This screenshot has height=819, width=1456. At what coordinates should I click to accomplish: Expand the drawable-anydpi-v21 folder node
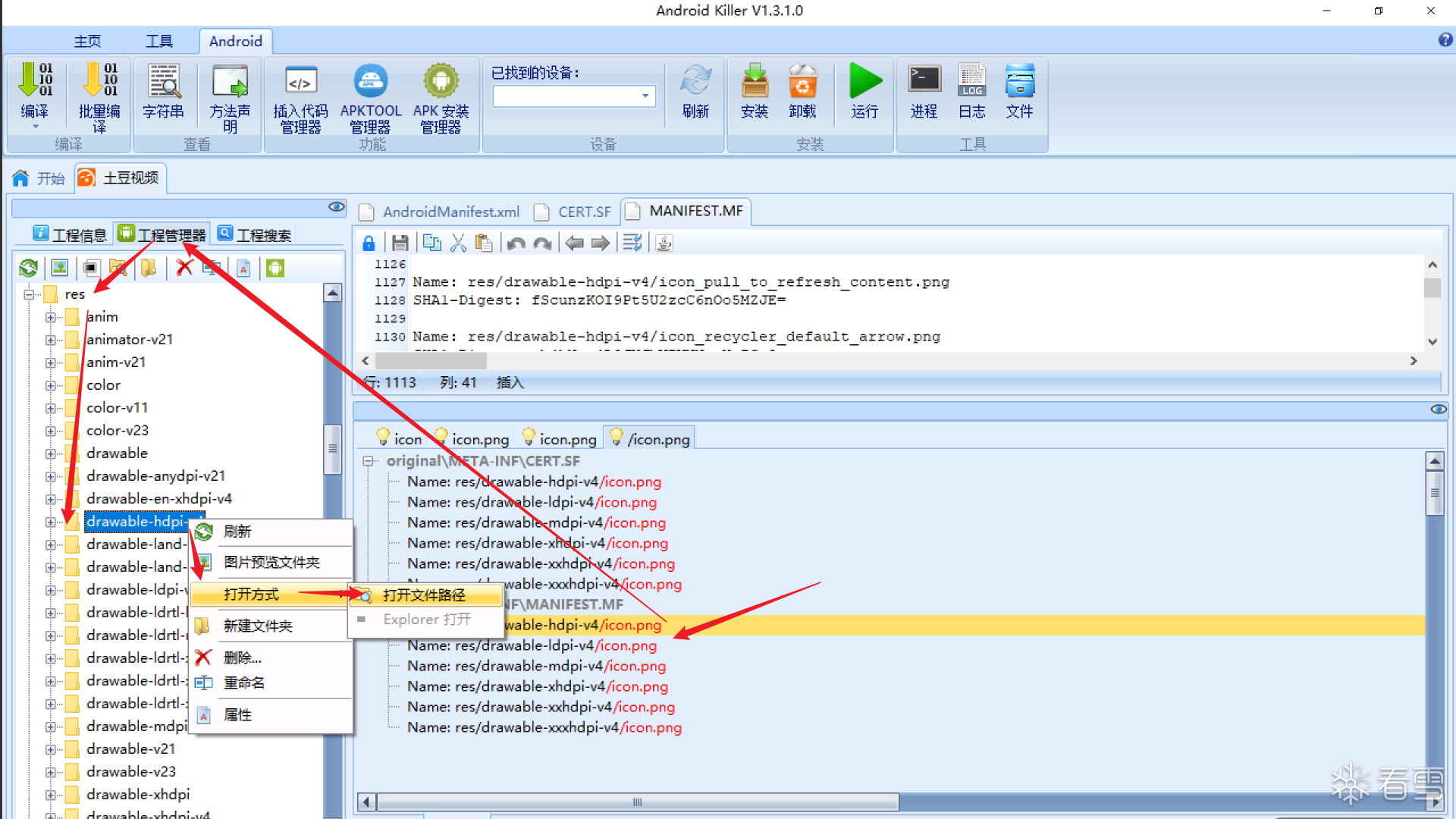[x=50, y=476]
